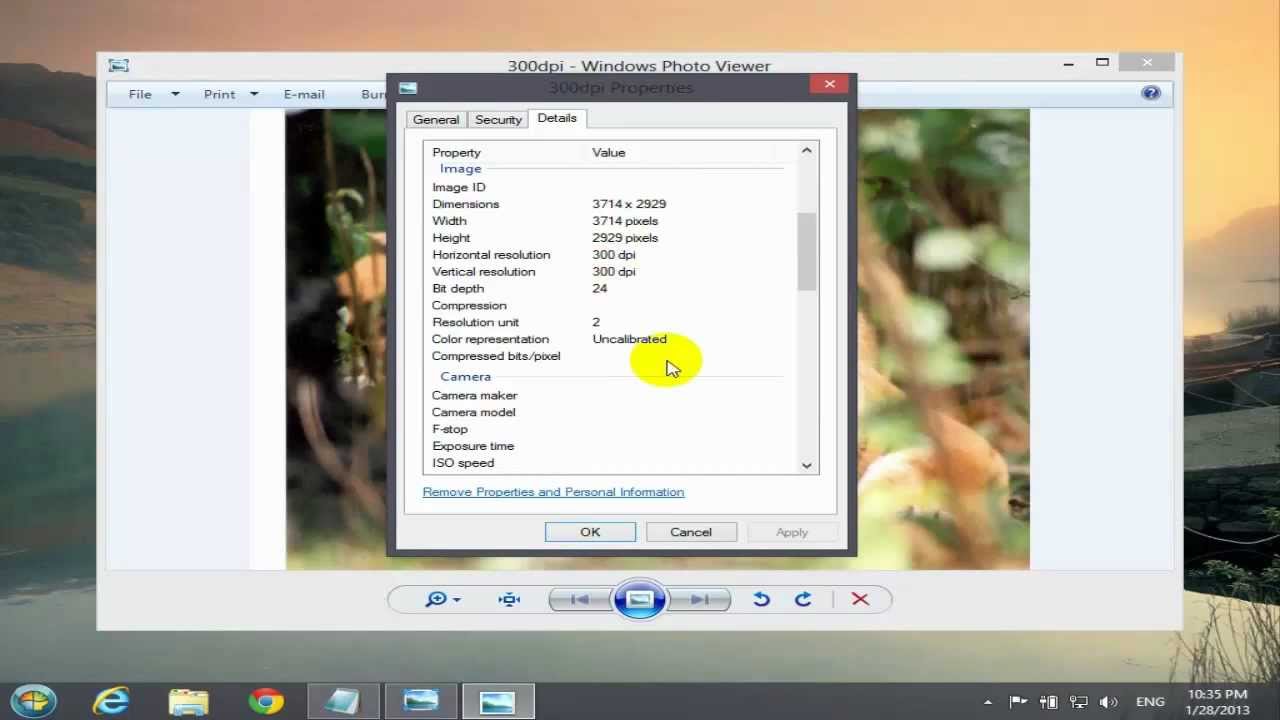Screen dimensions: 1280x720
Task: Click the scroll down arrow in details list
Action: pyautogui.click(x=807, y=465)
